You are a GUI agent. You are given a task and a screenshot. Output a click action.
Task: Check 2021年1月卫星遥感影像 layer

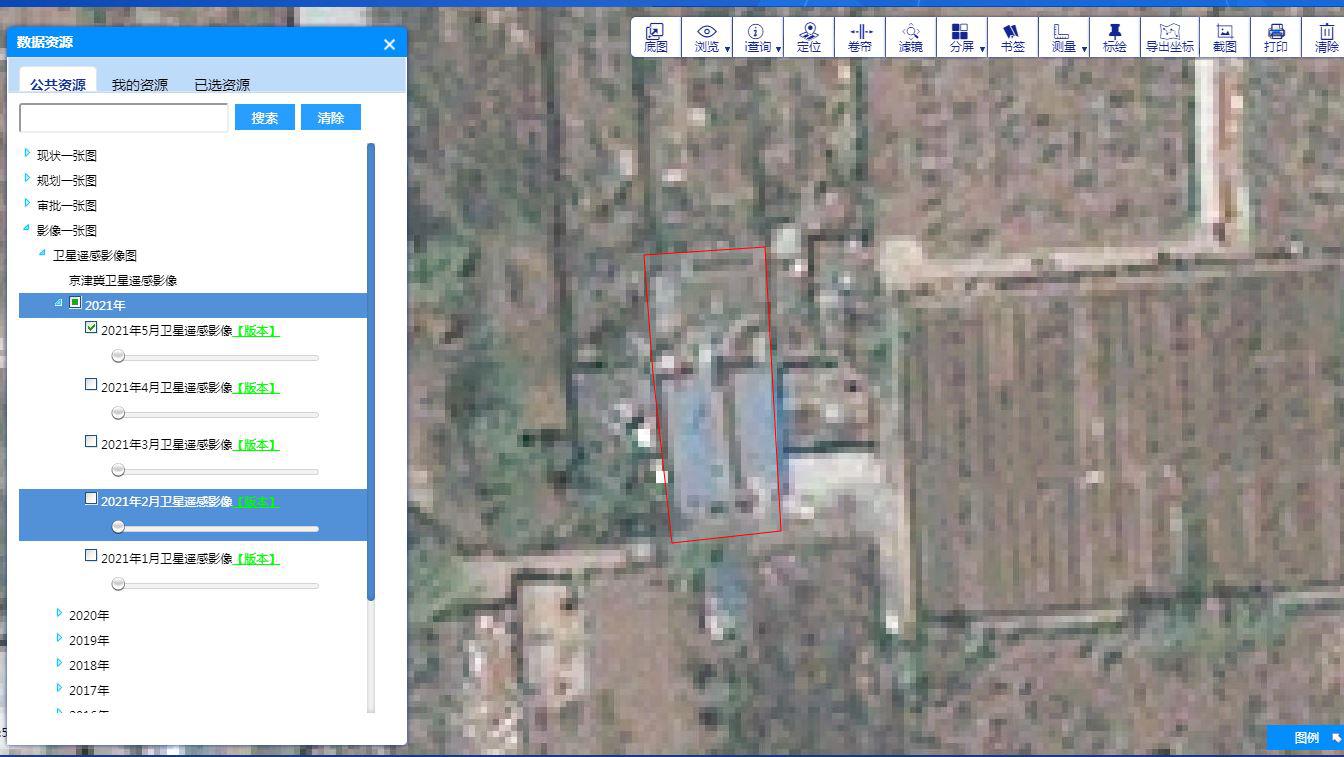pos(92,555)
